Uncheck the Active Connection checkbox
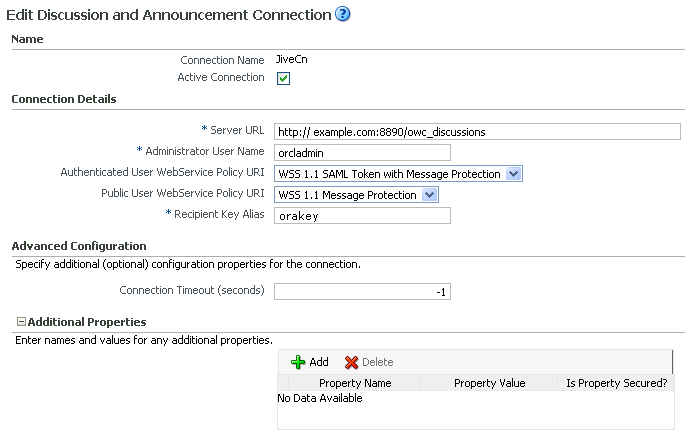The width and height of the screenshot is (692, 442). (x=283, y=79)
